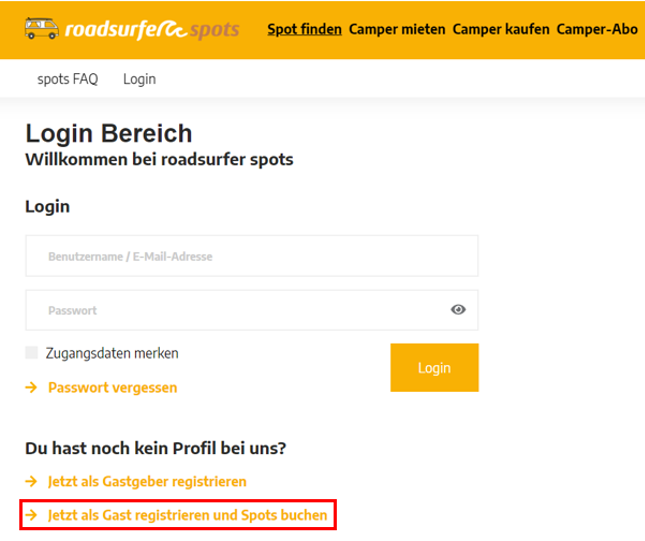This screenshot has width=645, height=541.
Task: Show password using the eye icon
Action: click(x=458, y=310)
